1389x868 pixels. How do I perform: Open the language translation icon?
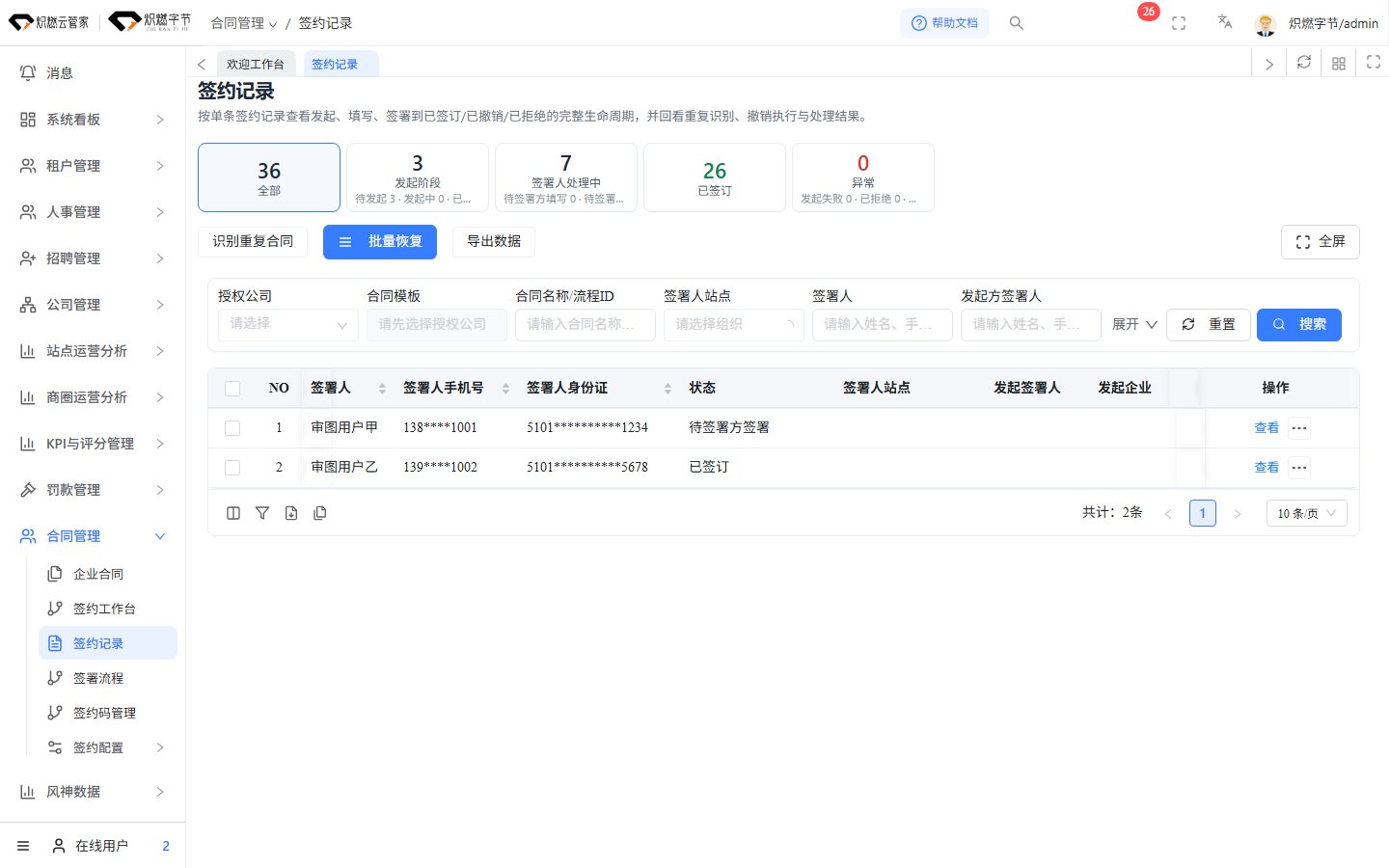coord(1224,21)
